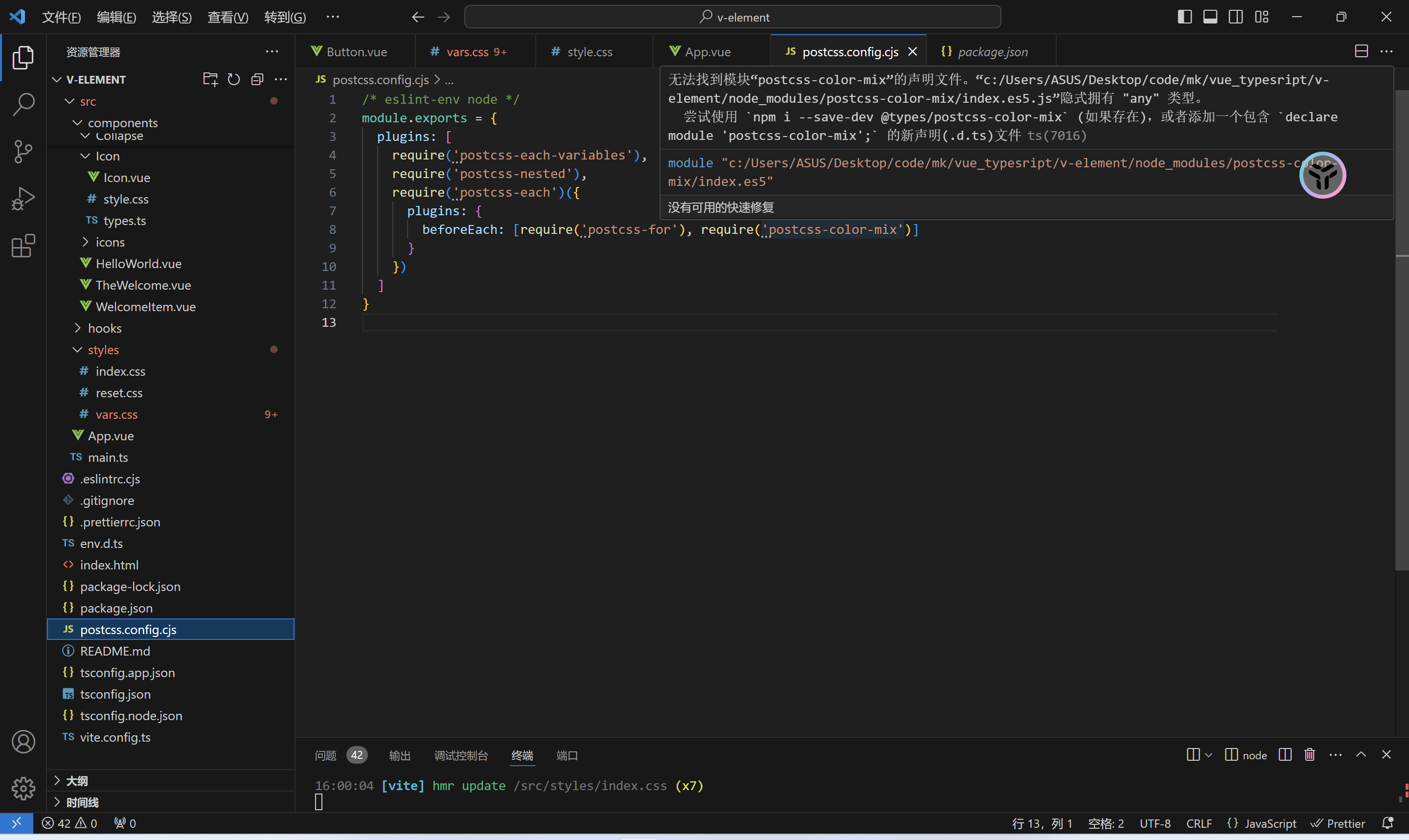Open tsconfig.app.json in explorer
This screenshot has height=840, width=1409.
tap(170, 673)
